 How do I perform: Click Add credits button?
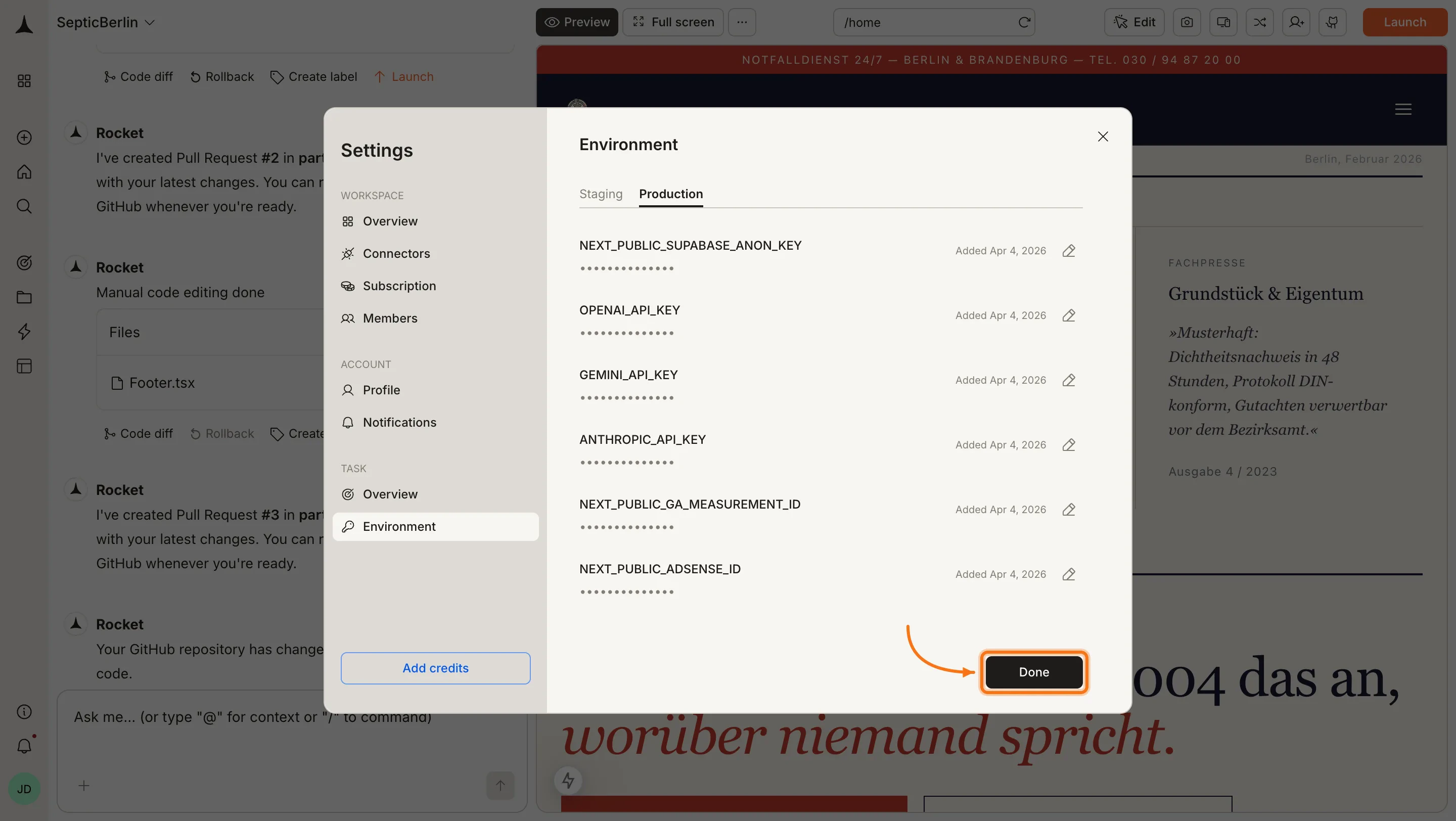(x=435, y=668)
